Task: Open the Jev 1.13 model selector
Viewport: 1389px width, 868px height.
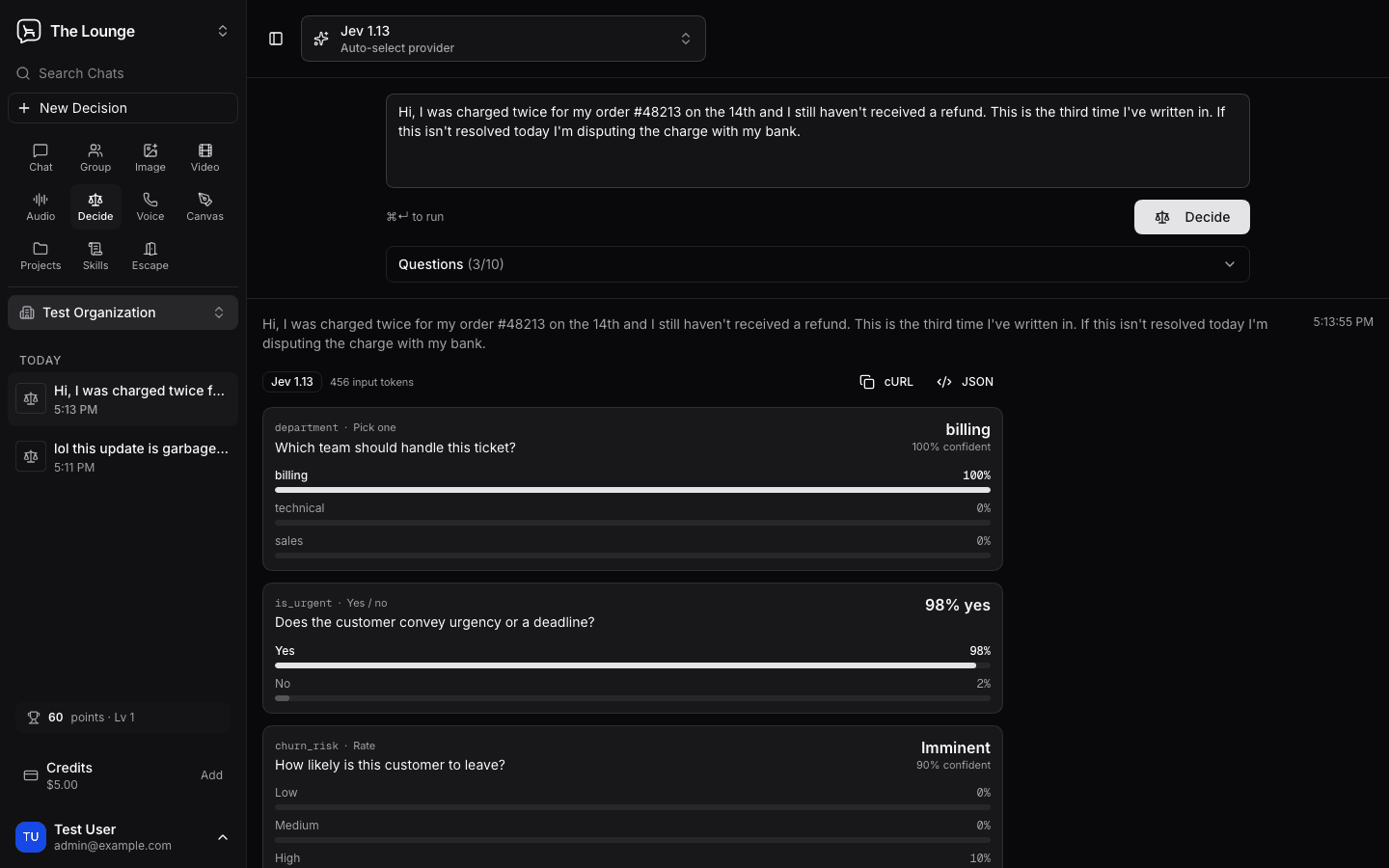Action: click(x=504, y=39)
